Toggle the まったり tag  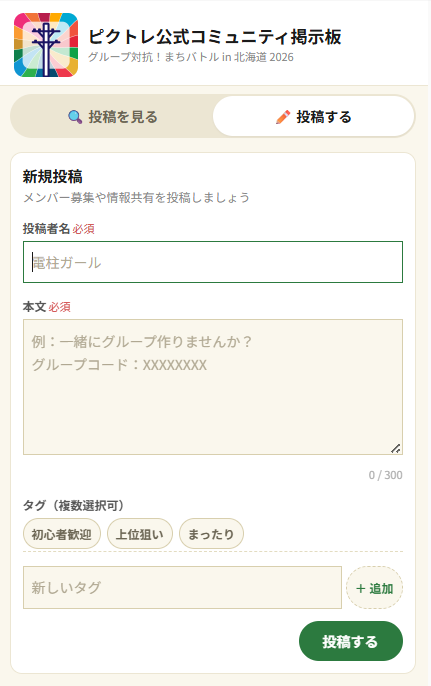[211, 534]
